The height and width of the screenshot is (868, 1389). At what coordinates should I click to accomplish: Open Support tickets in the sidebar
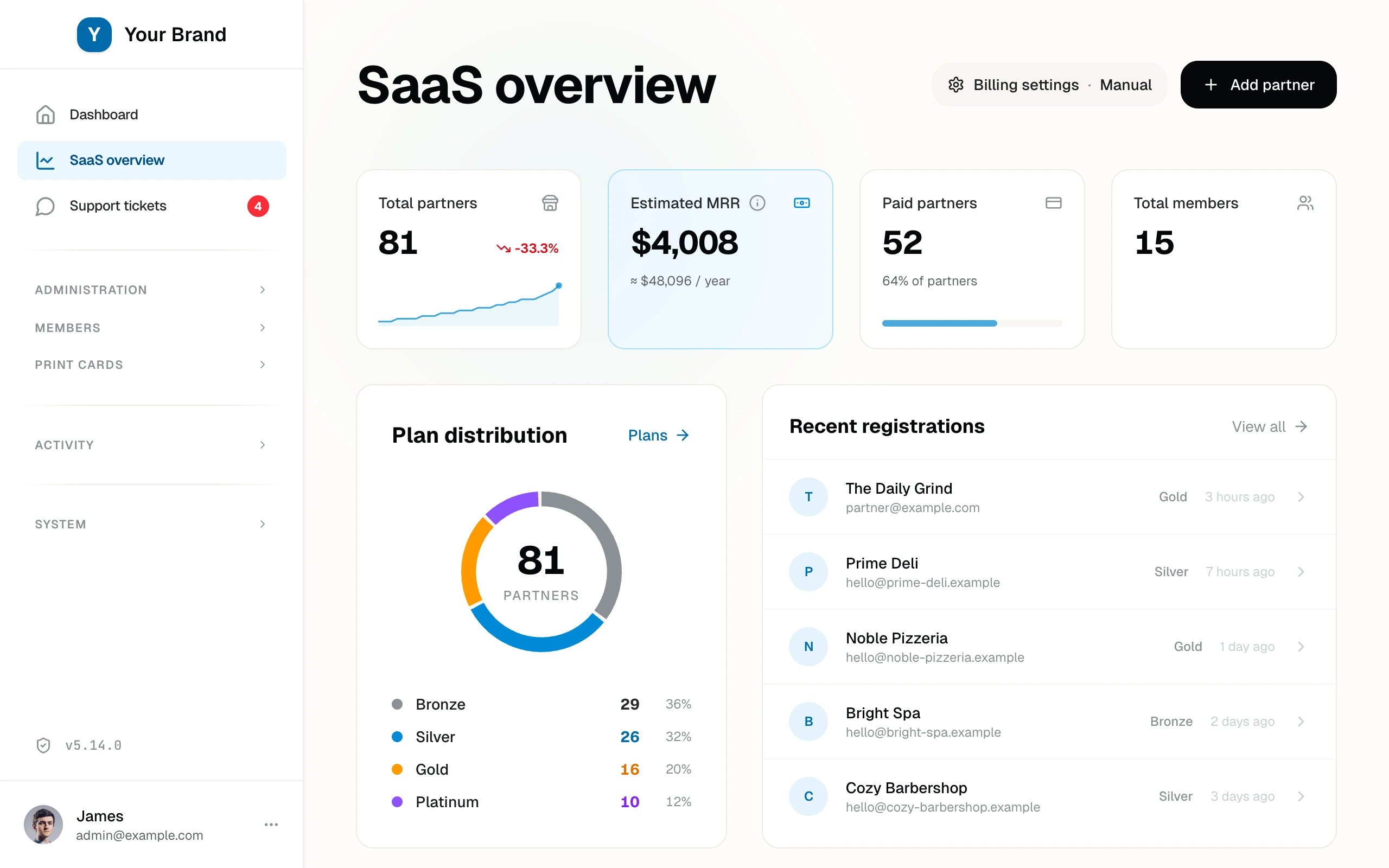151,206
